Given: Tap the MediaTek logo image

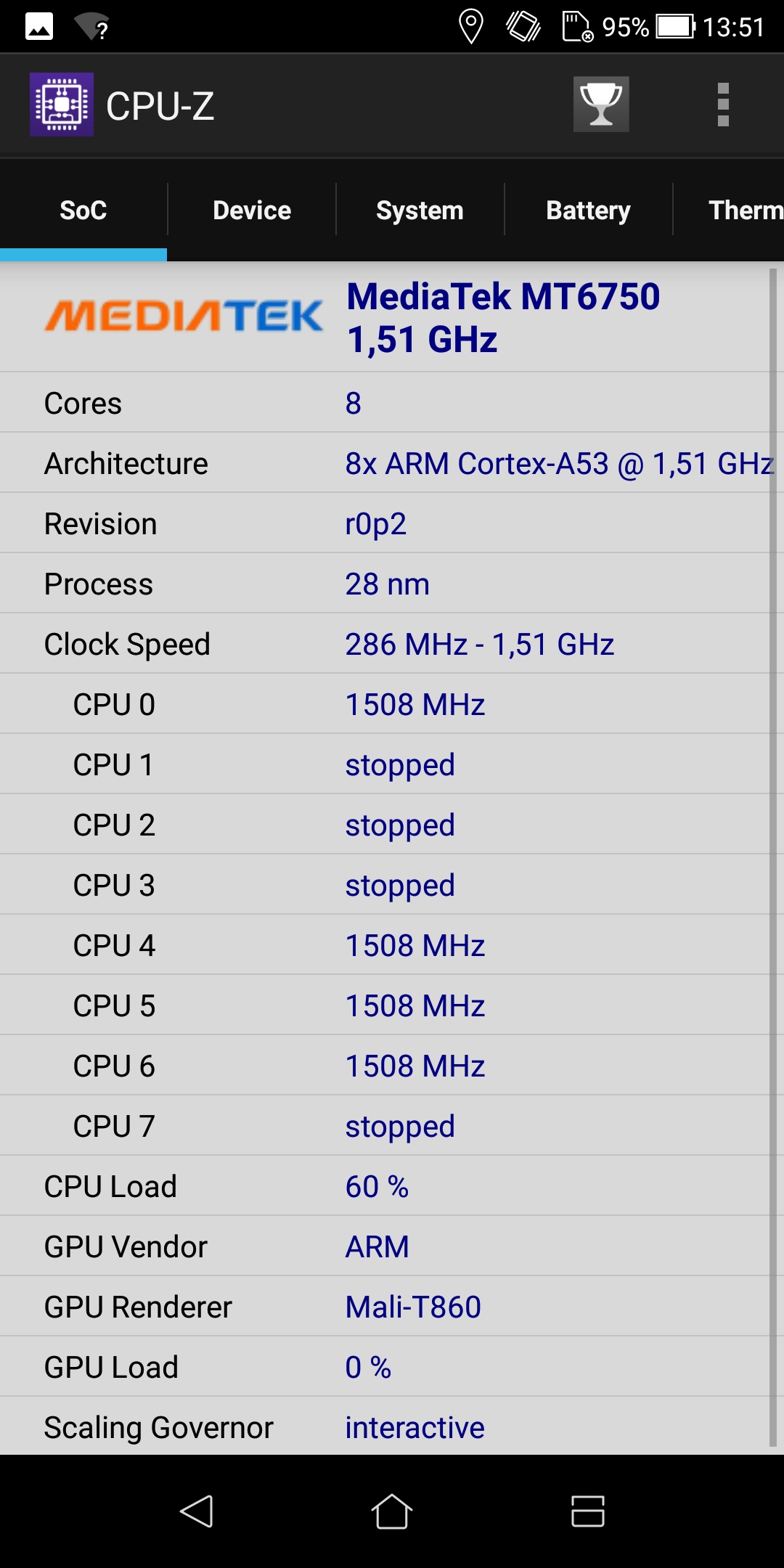Looking at the screenshot, I should point(184,316).
